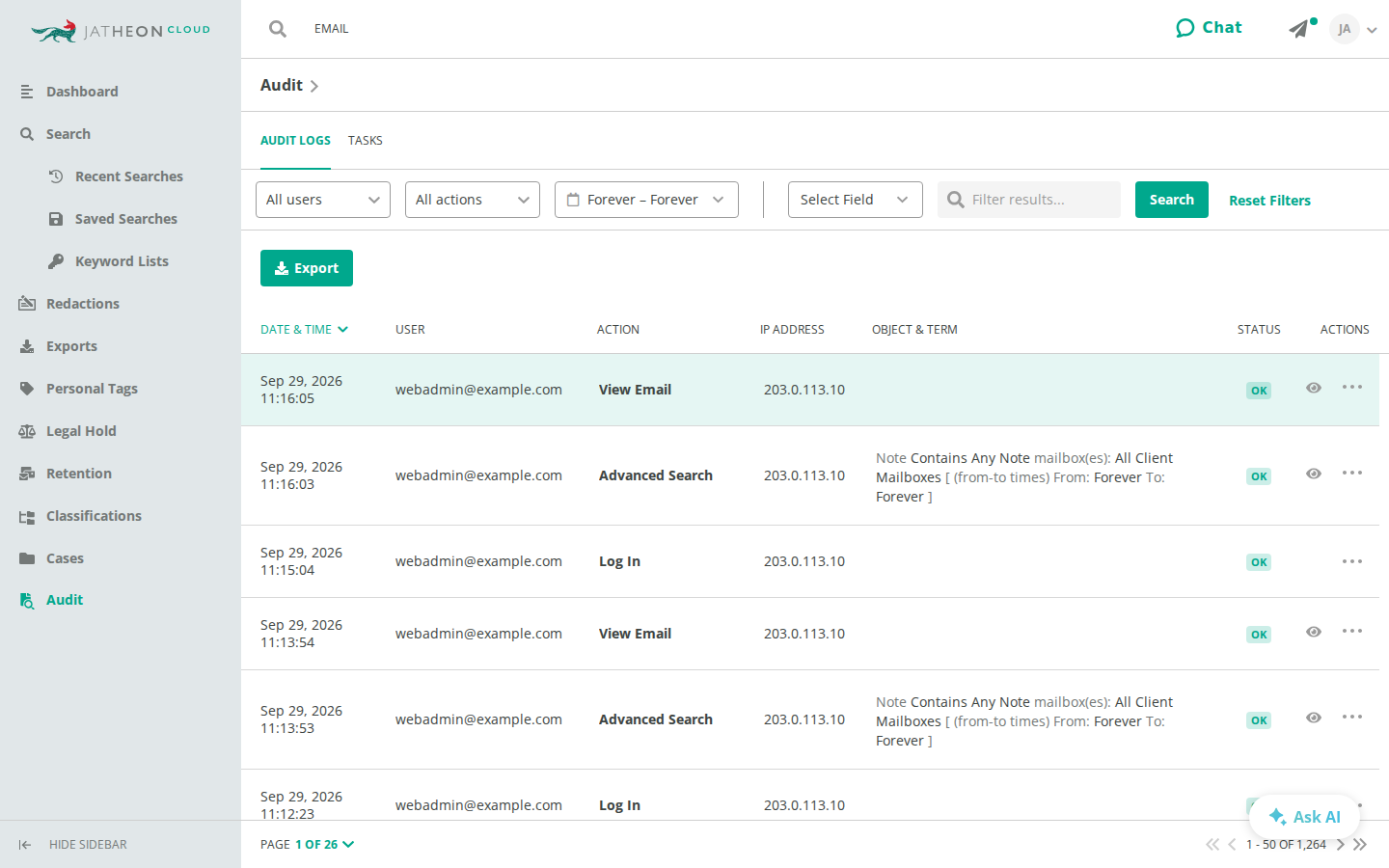The height and width of the screenshot is (868, 1389).
Task: Click the Audit breadcrumb heading
Action: point(282,85)
